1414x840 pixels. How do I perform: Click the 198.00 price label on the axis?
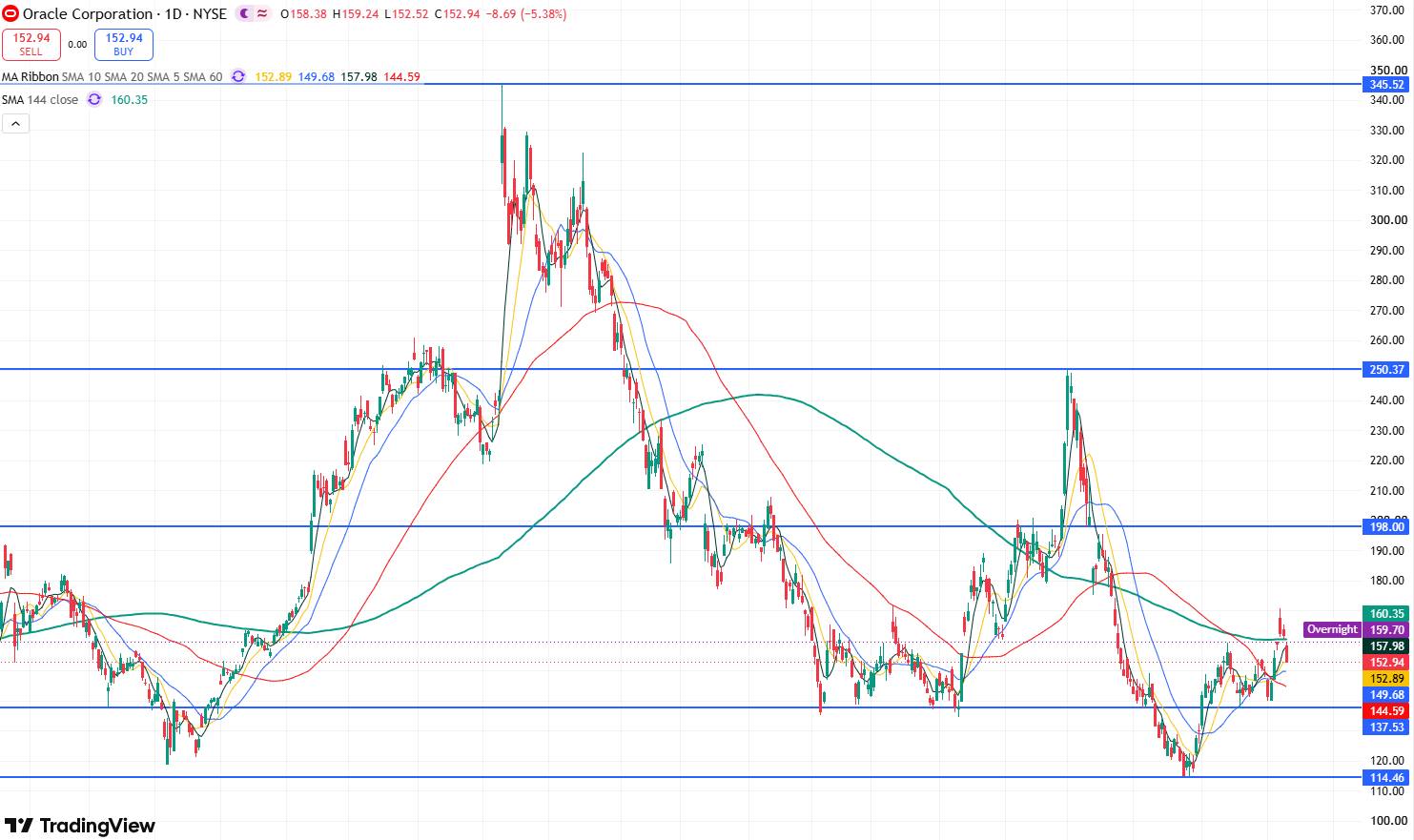click(x=1386, y=526)
